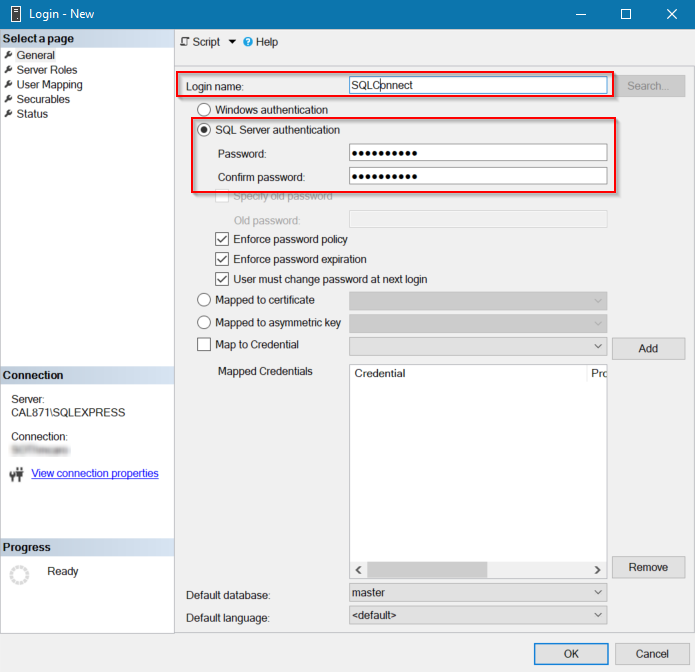Click the Credential column header
695x672 pixels.
click(x=469, y=373)
